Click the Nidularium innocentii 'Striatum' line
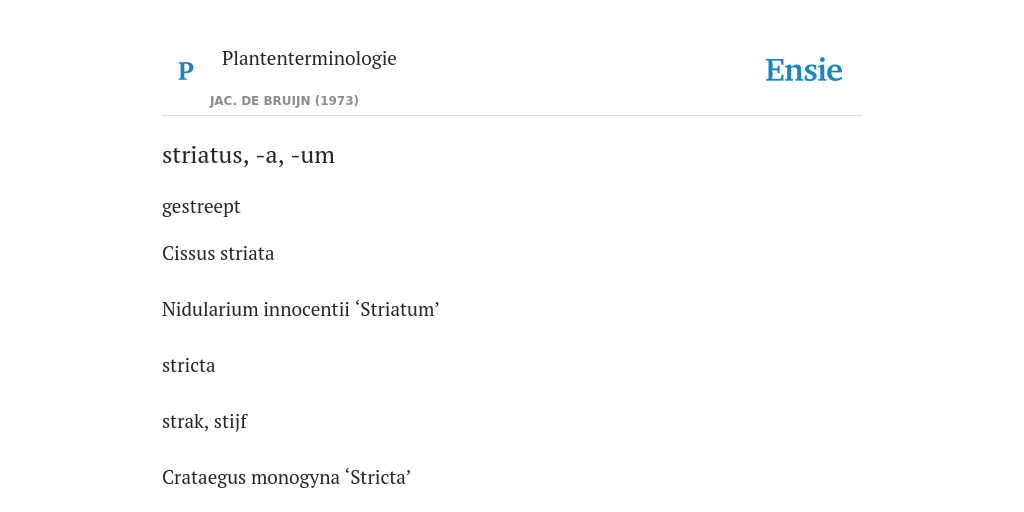The height and width of the screenshot is (512, 1024). coord(300,310)
